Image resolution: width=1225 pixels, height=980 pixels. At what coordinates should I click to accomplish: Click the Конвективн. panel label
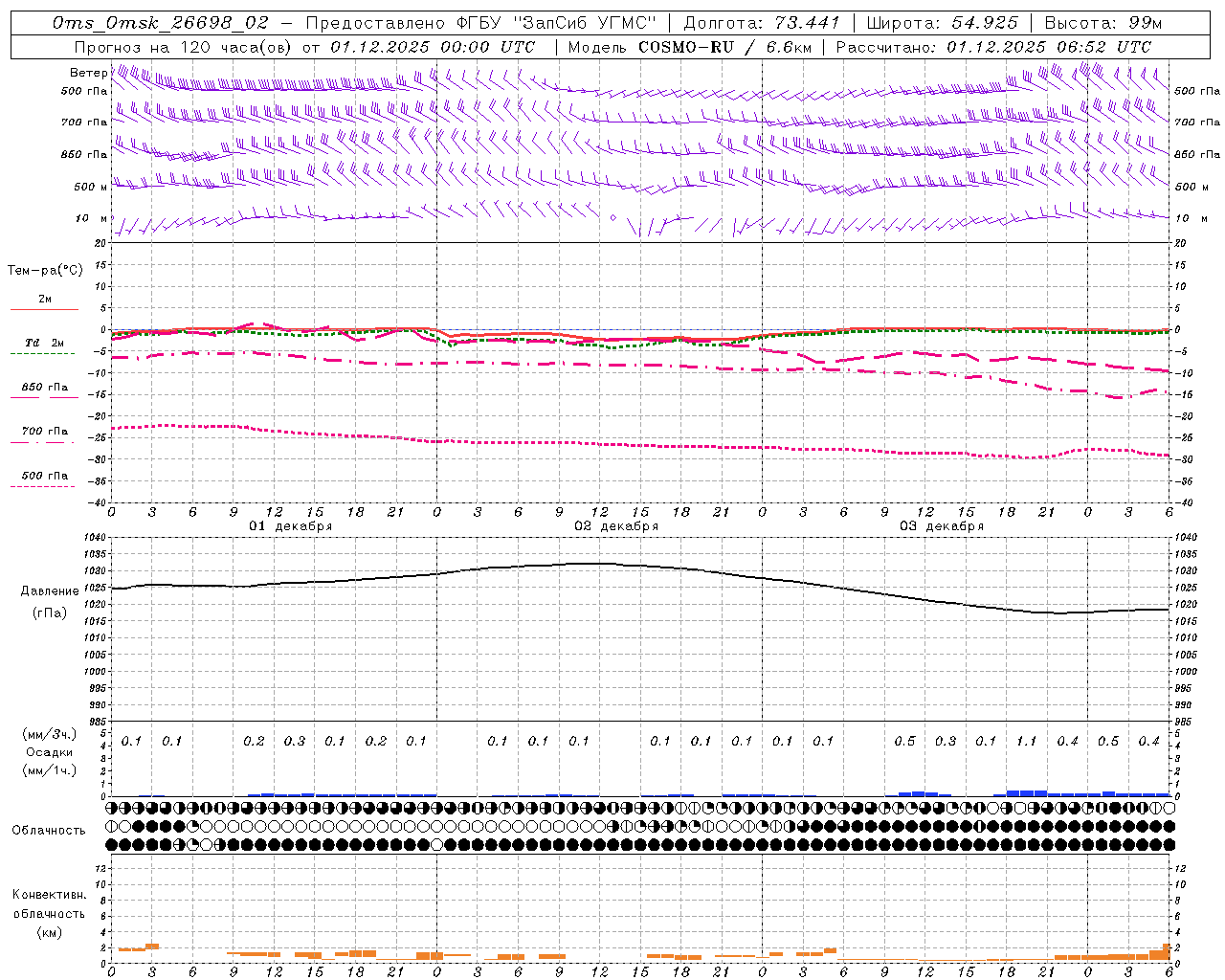[50, 895]
